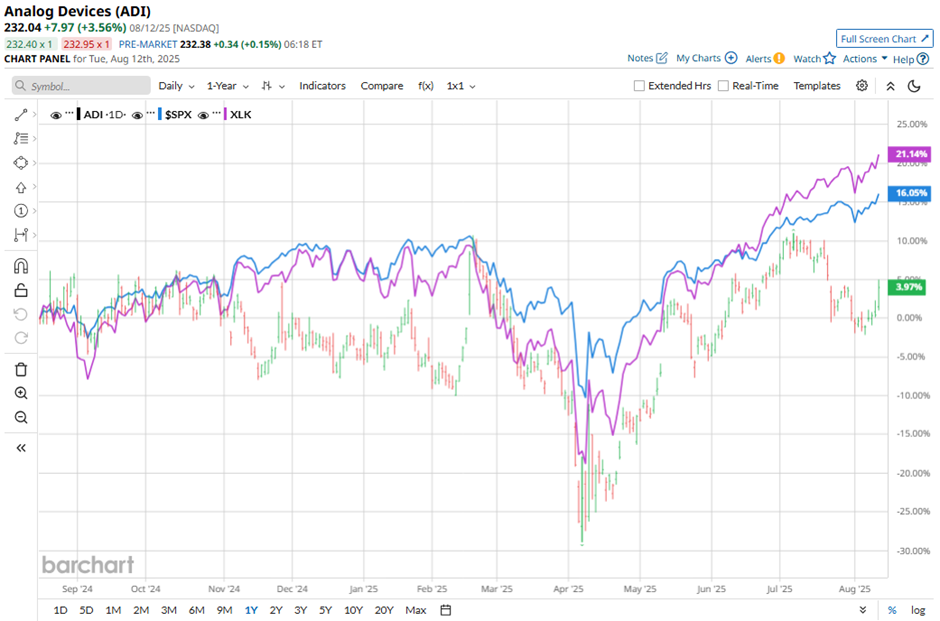Toggle the magnet snap tool
This screenshot has width=940, height=621.
tap(21, 266)
